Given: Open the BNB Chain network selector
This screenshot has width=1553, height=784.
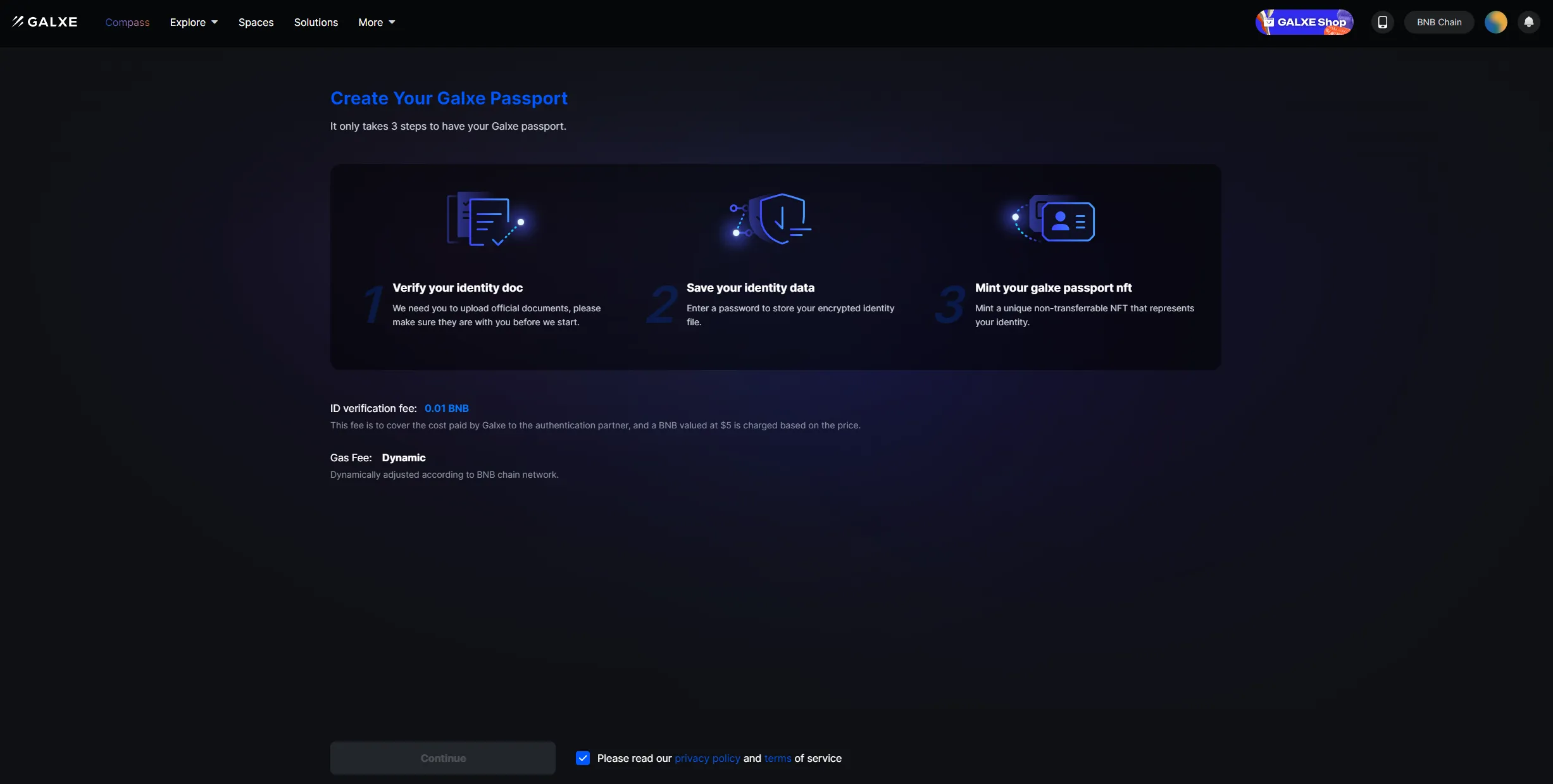Looking at the screenshot, I should tap(1439, 22).
